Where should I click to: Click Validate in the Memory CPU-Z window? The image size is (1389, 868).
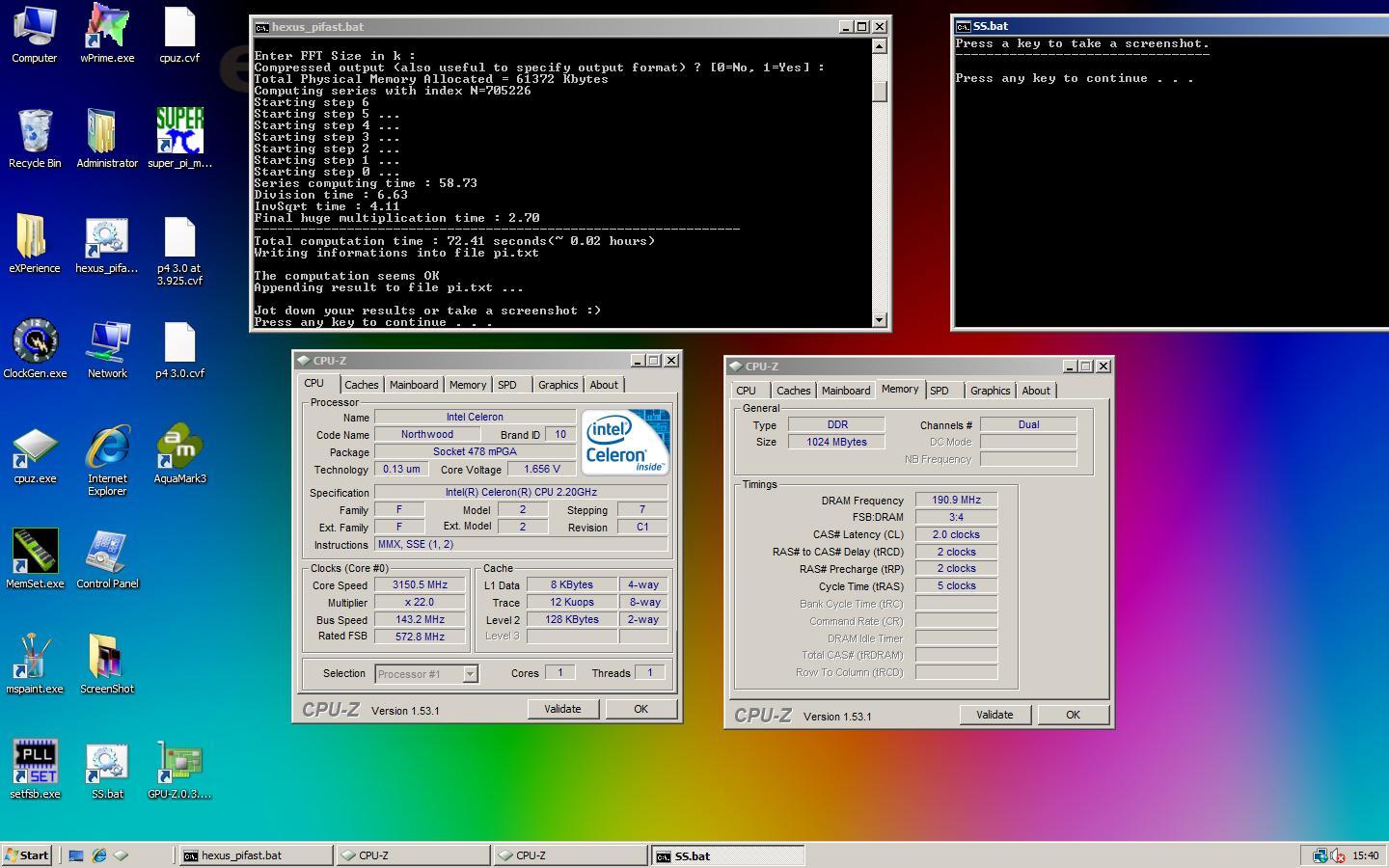[994, 715]
